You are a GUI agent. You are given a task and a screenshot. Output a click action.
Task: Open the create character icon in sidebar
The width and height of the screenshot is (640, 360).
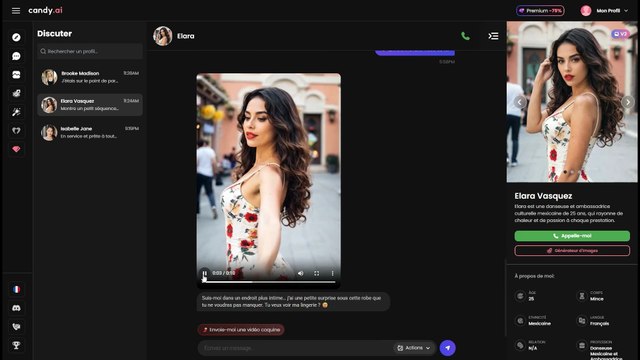(16, 93)
